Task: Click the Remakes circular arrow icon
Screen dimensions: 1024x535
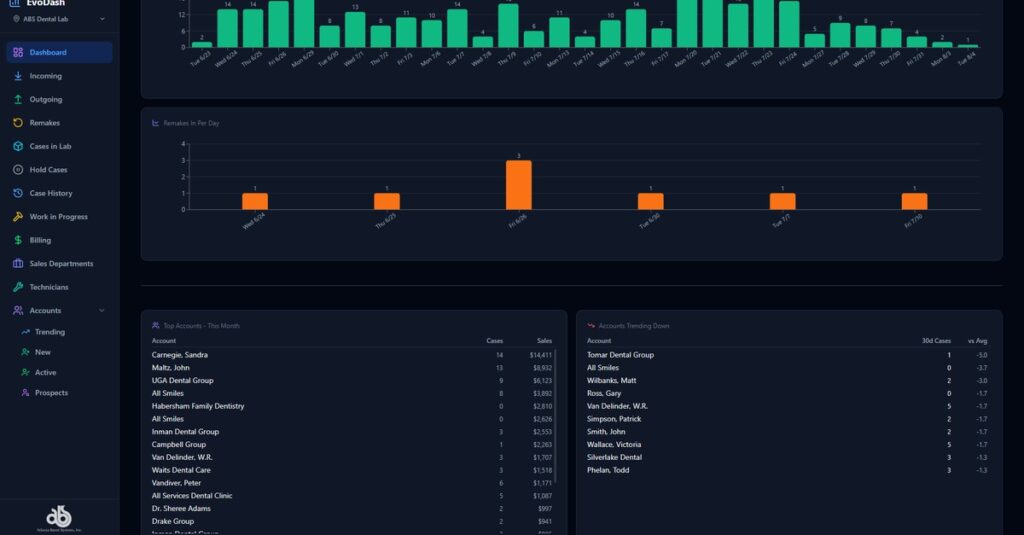Action: coord(18,123)
